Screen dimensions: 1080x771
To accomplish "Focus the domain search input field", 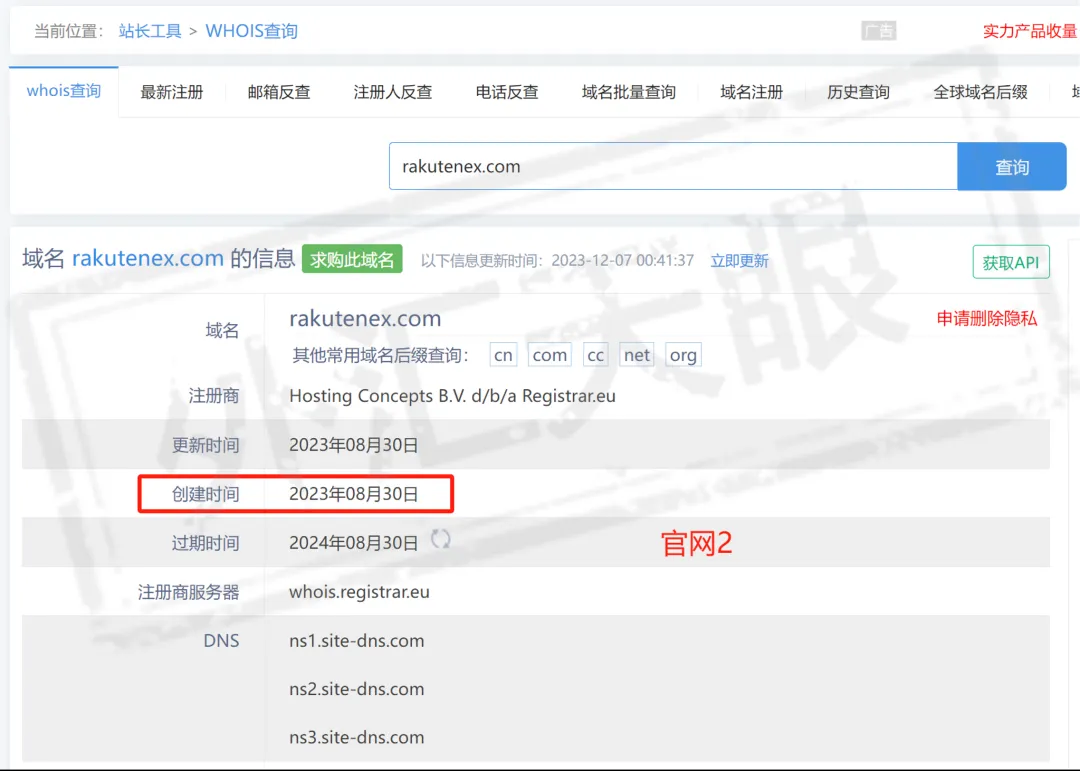I will click(x=673, y=166).
